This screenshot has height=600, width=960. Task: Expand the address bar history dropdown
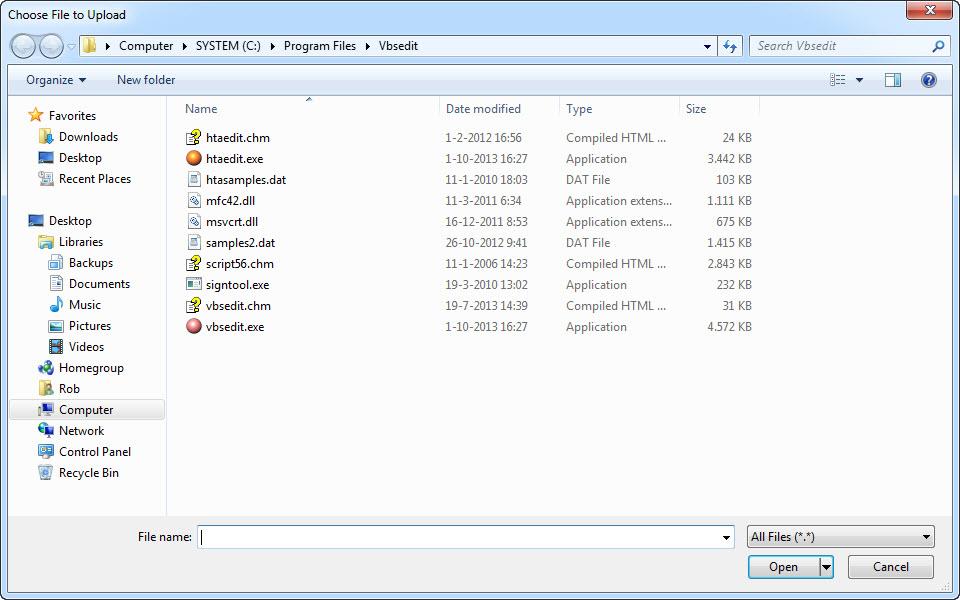coord(707,46)
